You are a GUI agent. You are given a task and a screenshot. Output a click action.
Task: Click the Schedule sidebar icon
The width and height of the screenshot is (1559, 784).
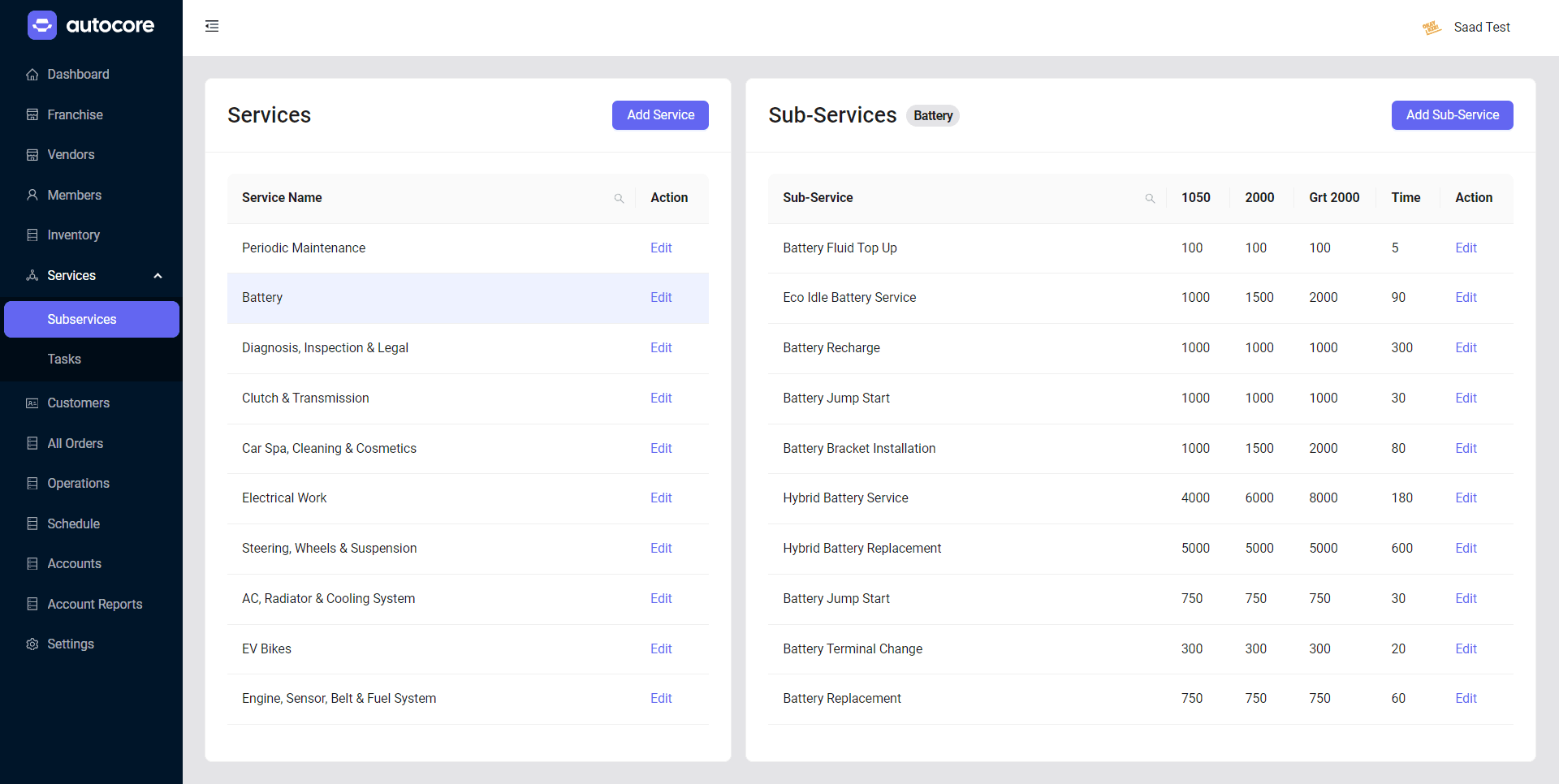tap(32, 523)
